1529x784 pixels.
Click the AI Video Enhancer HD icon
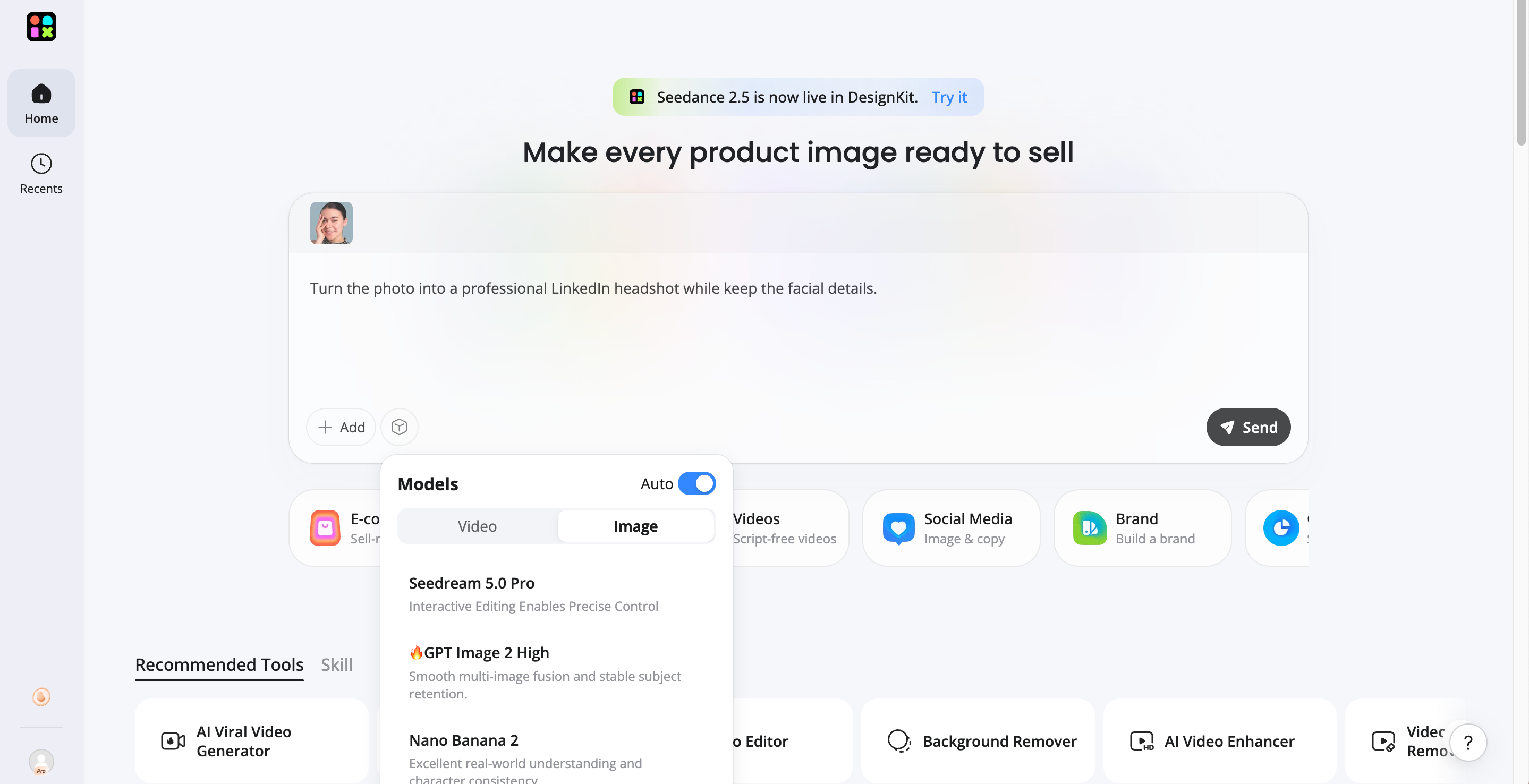click(x=1141, y=742)
